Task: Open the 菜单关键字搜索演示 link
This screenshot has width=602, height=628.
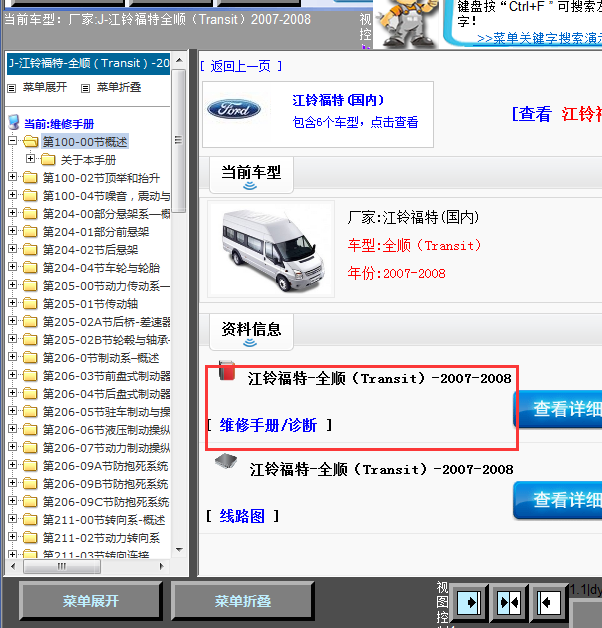Action: (540, 38)
